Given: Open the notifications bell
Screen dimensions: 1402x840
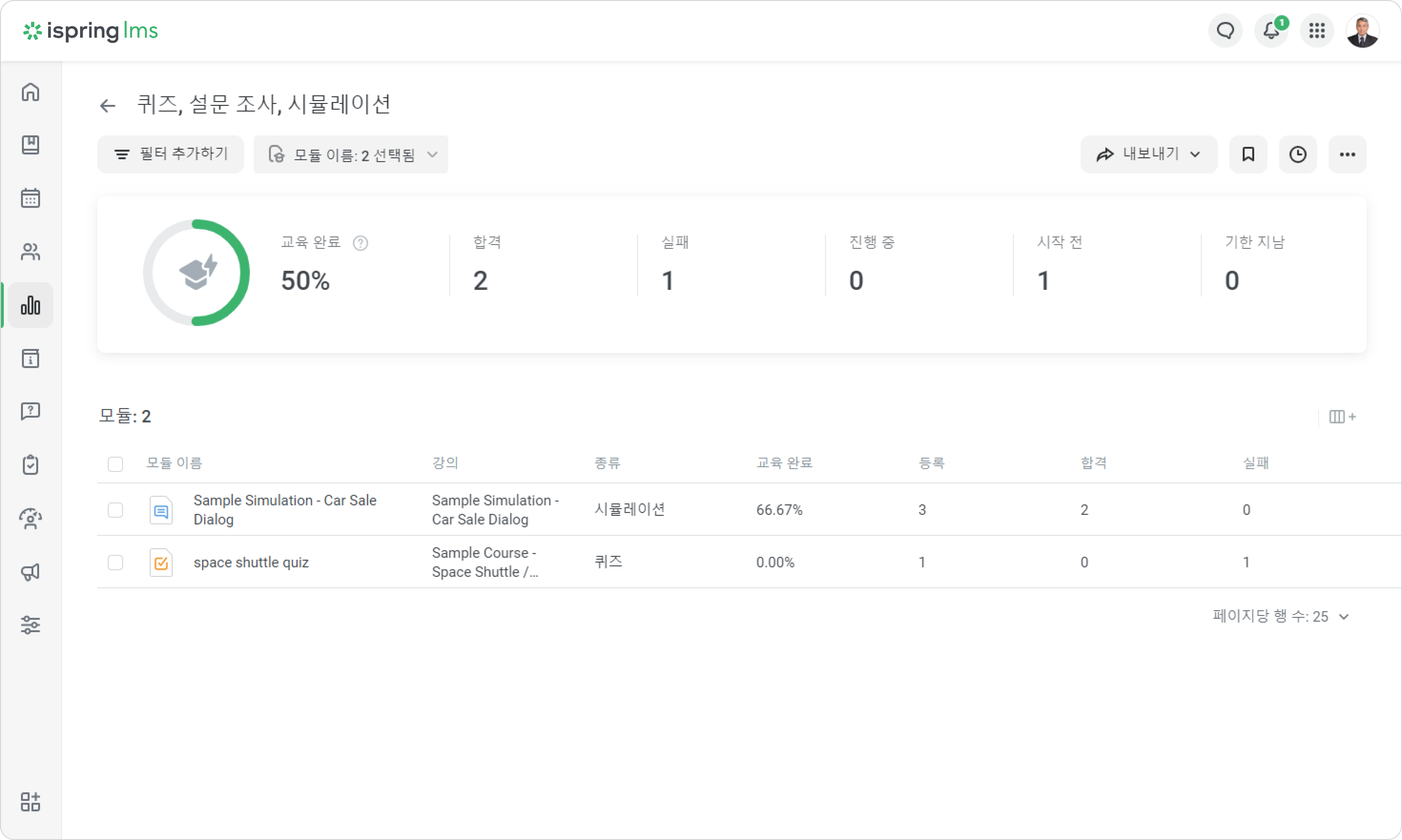Looking at the screenshot, I should tap(1271, 31).
